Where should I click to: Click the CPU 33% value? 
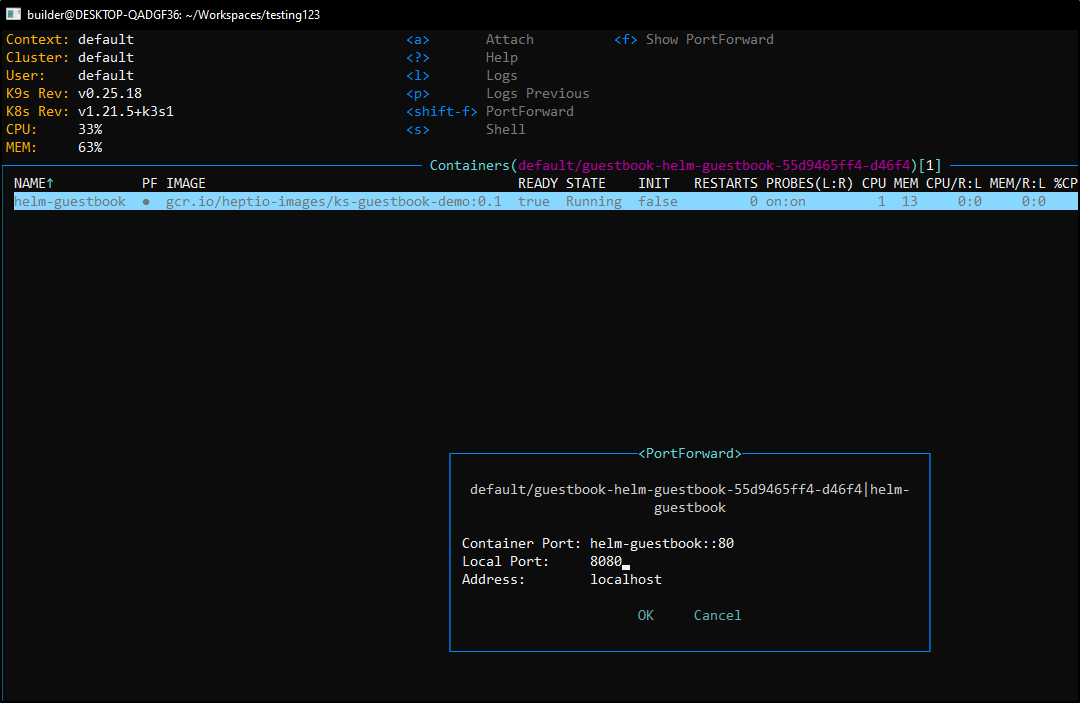(x=90, y=129)
